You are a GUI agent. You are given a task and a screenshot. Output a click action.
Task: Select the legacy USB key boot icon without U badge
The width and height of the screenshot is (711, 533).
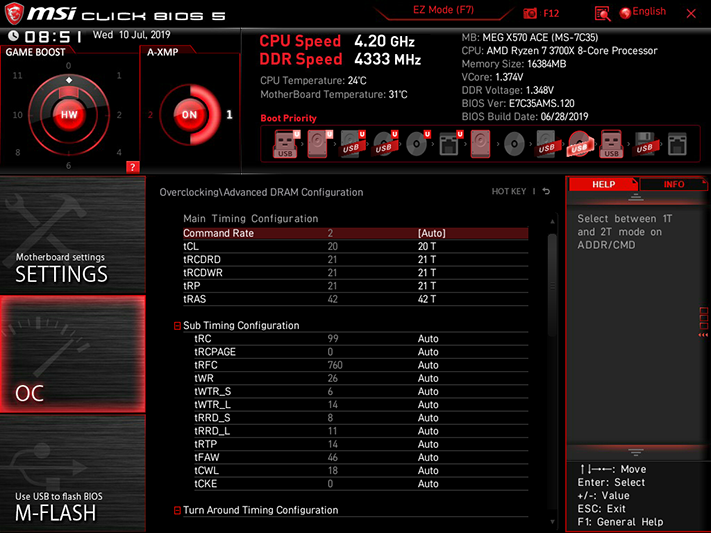point(611,144)
